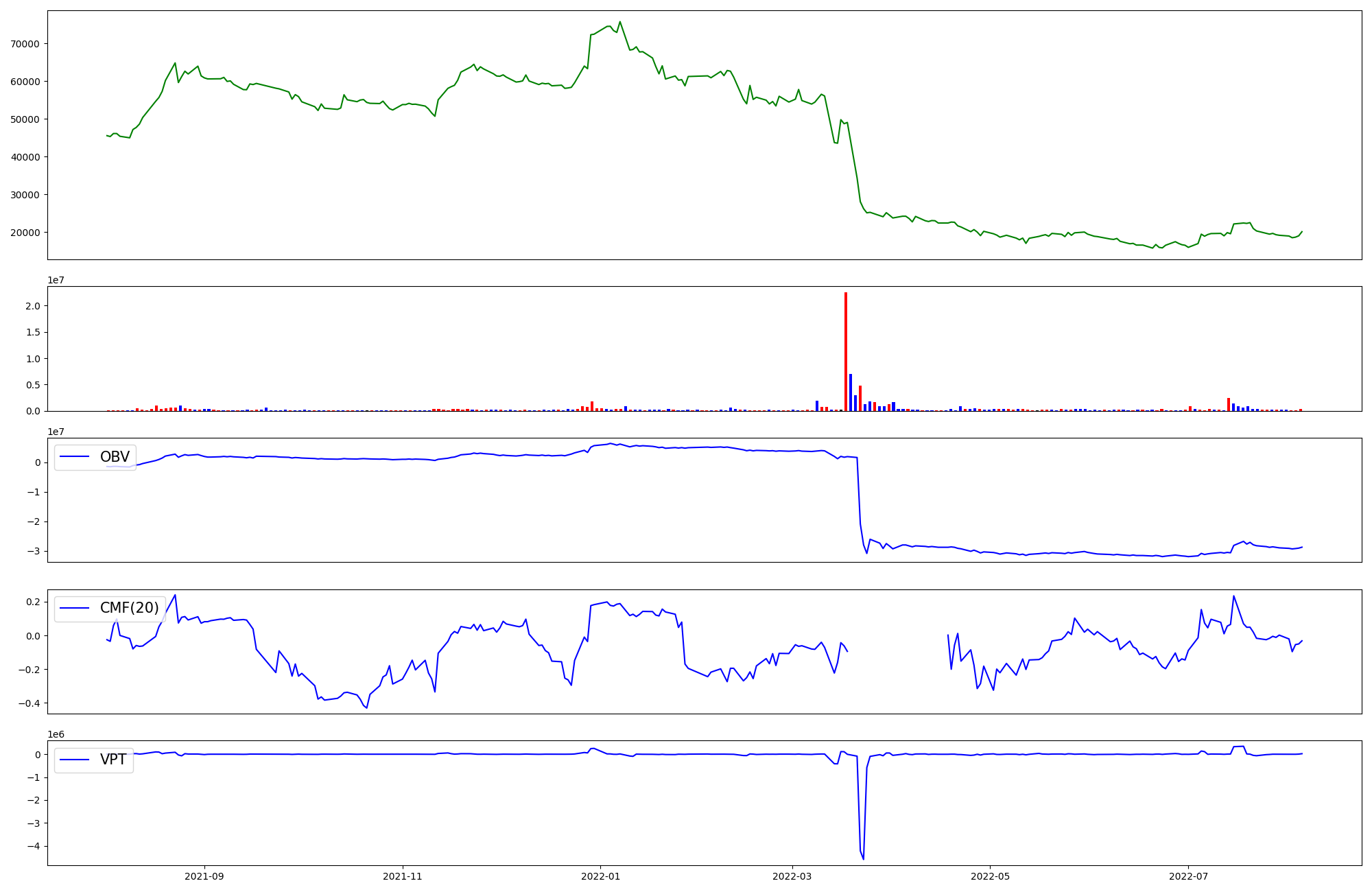
Task: Click the −0.4 tick on CMF axis
Action: [31, 703]
